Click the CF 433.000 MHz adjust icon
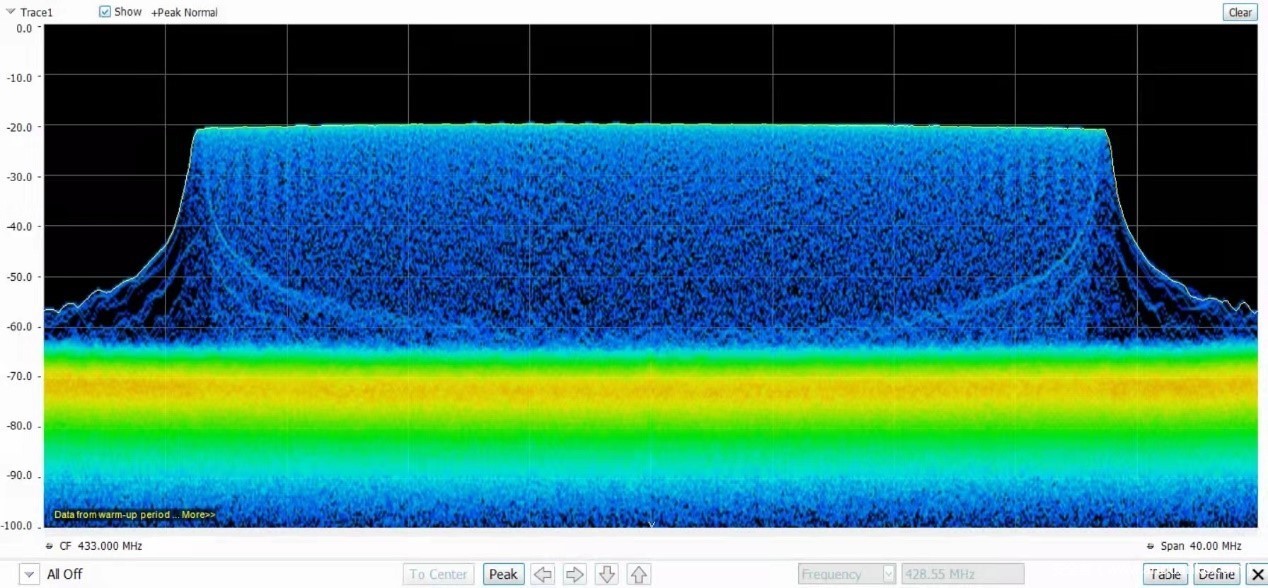1268x588 pixels. 50,546
